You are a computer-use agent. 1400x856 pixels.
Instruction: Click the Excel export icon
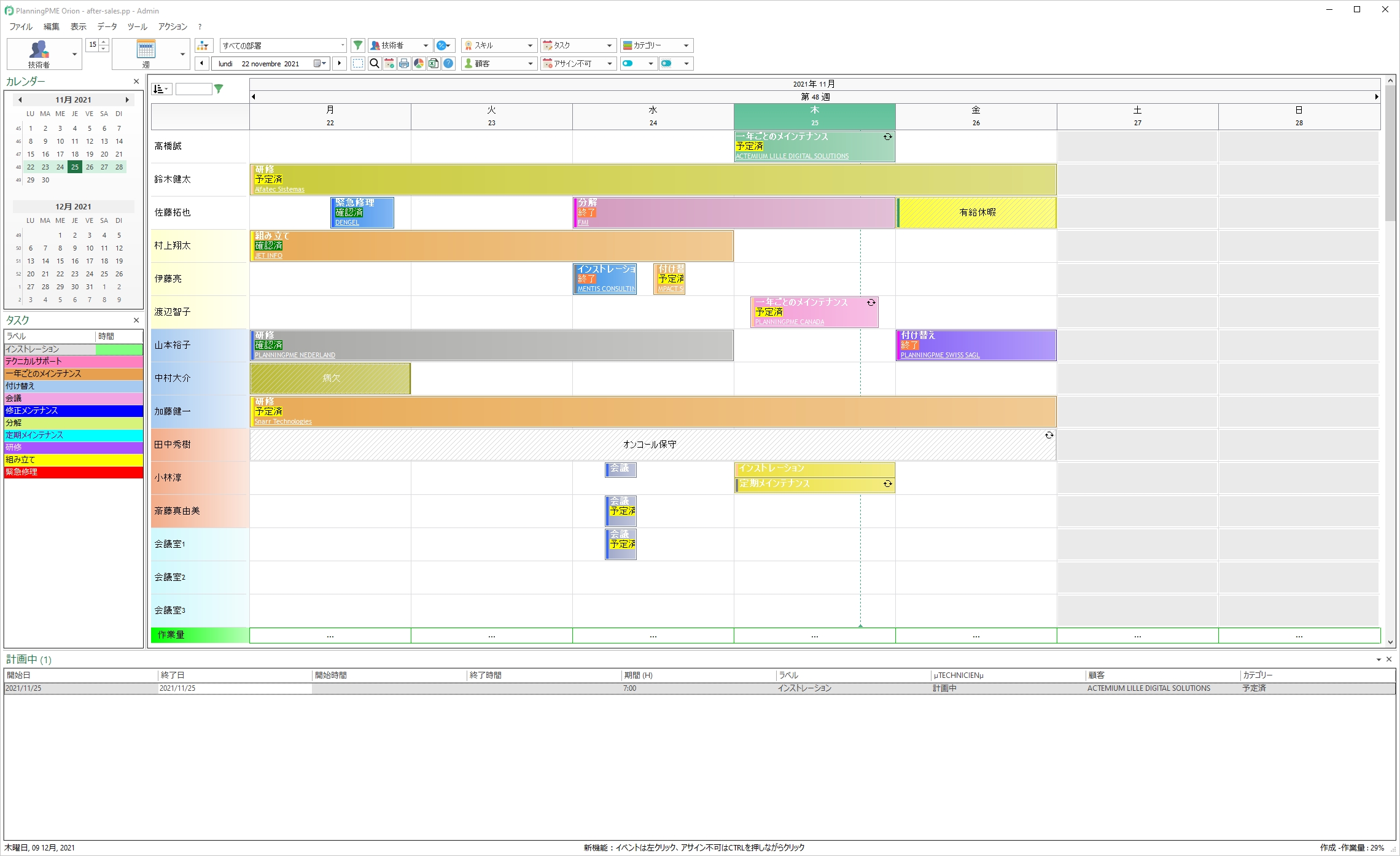(x=434, y=63)
